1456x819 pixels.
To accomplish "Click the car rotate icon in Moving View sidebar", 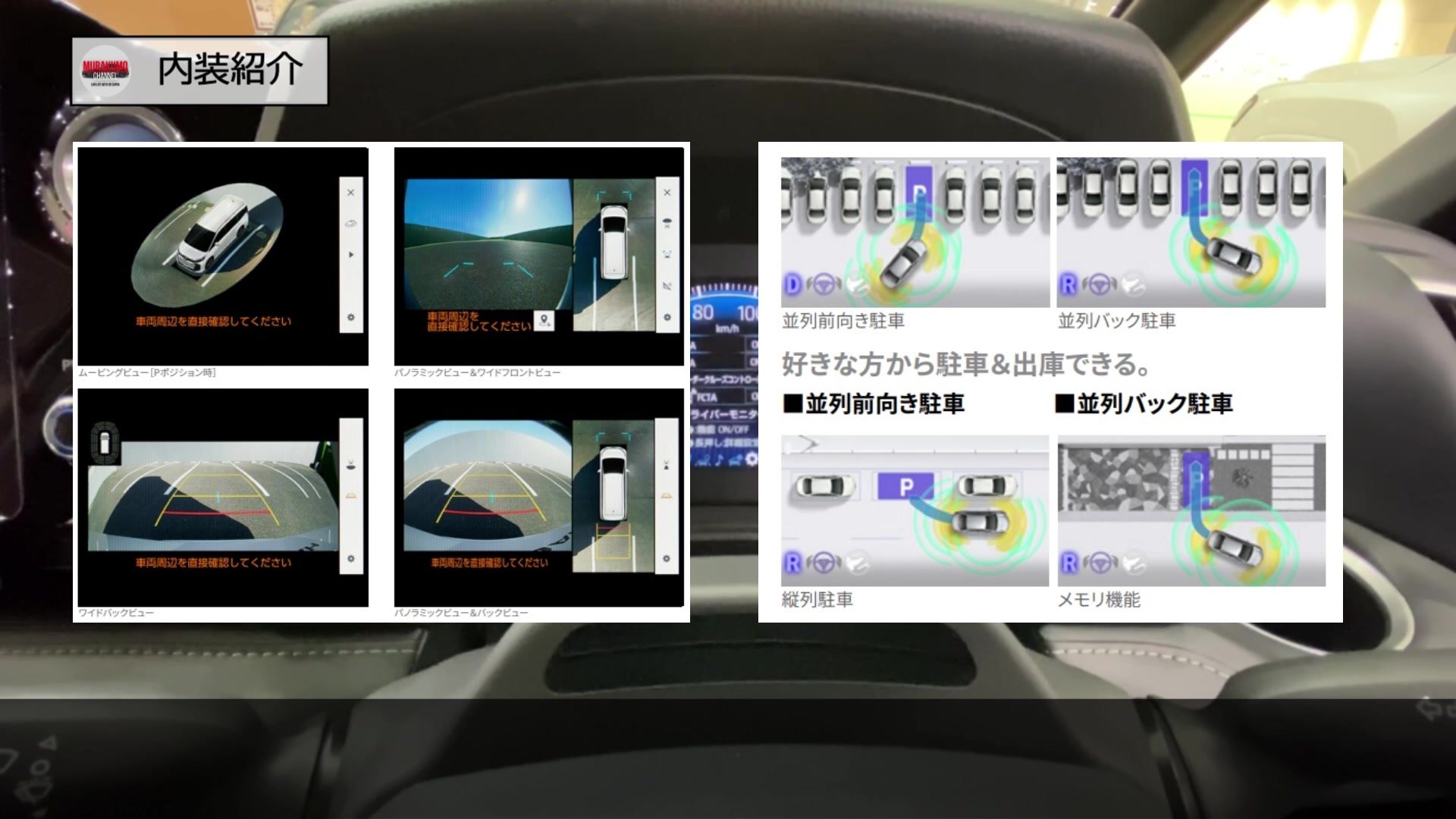I will [x=350, y=224].
